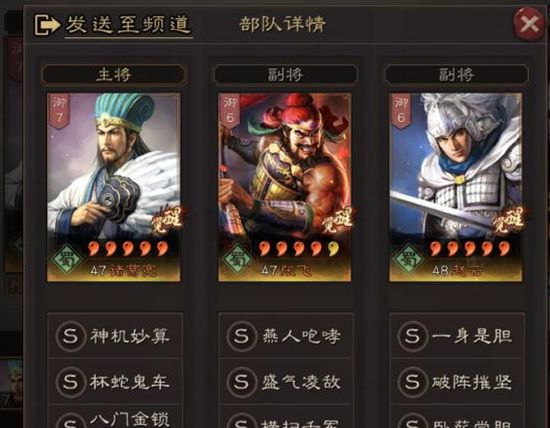The width and height of the screenshot is (550, 428).
Task: Open the 杯蛇鬼车 skill
Action: tap(115, 381)
